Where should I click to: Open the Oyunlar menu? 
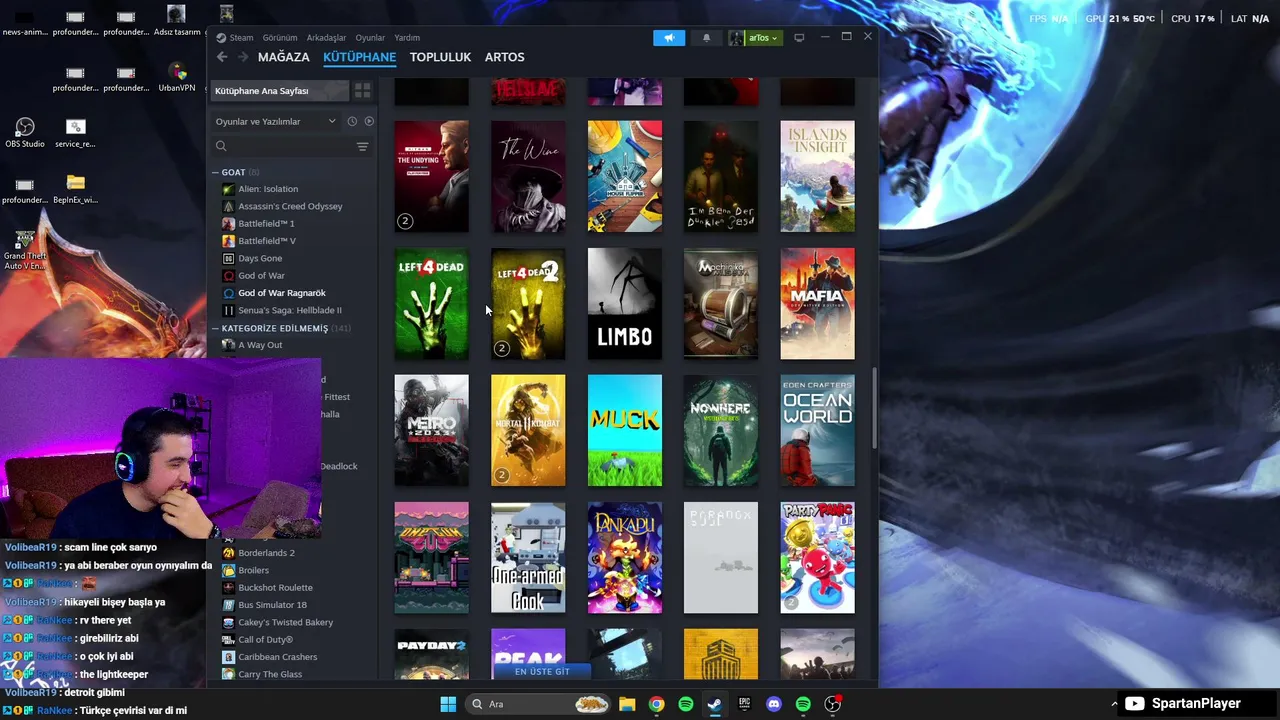(x=370, y=38)
